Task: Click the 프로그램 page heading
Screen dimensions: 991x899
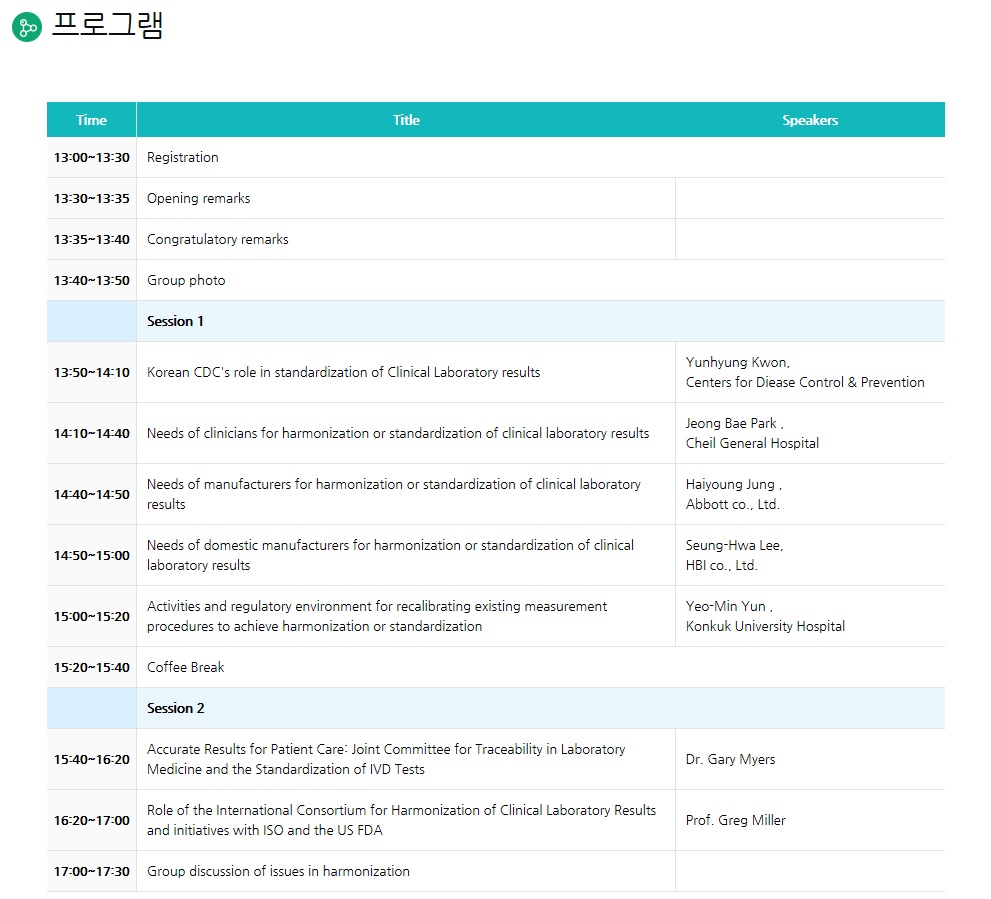Action: click(107, 25)
